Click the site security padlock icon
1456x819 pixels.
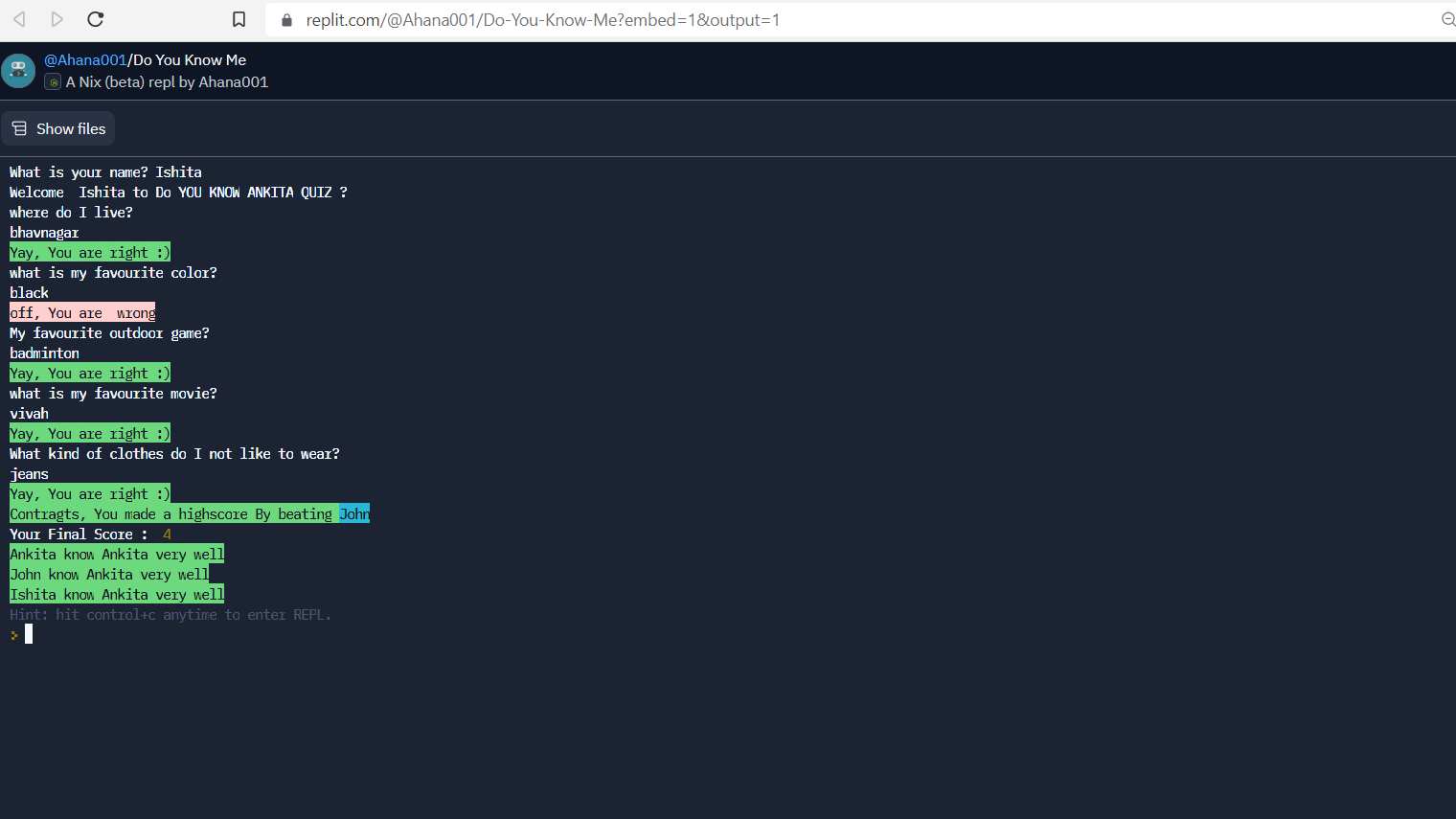284,19
